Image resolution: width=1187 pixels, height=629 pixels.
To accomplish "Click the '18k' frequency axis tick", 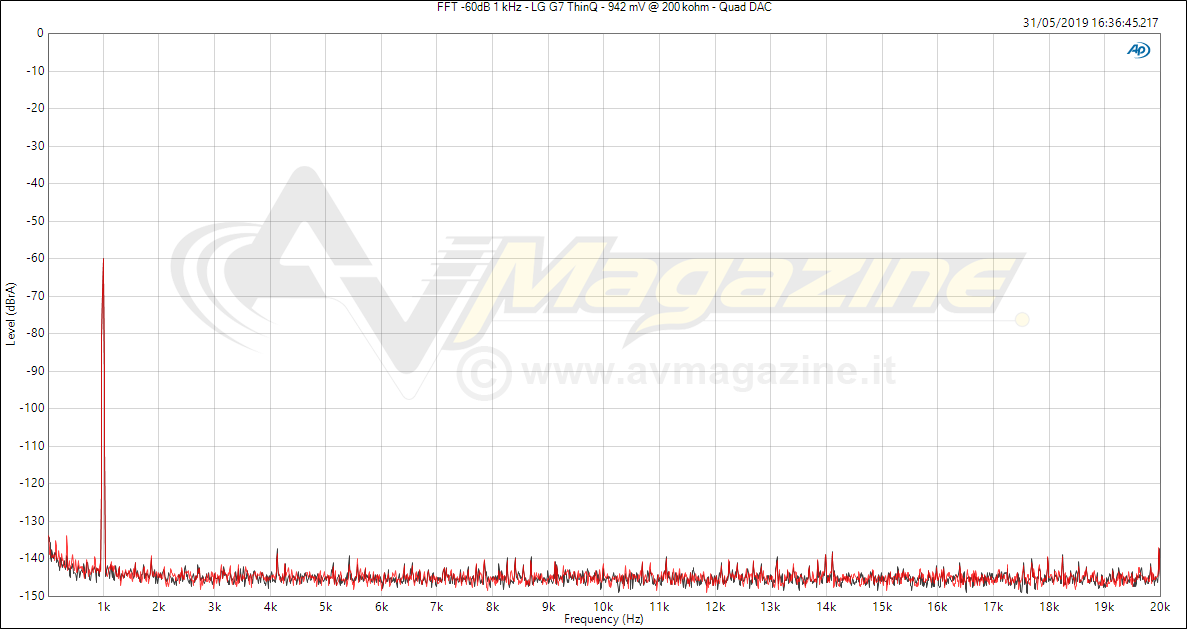I will (1048, 607).
